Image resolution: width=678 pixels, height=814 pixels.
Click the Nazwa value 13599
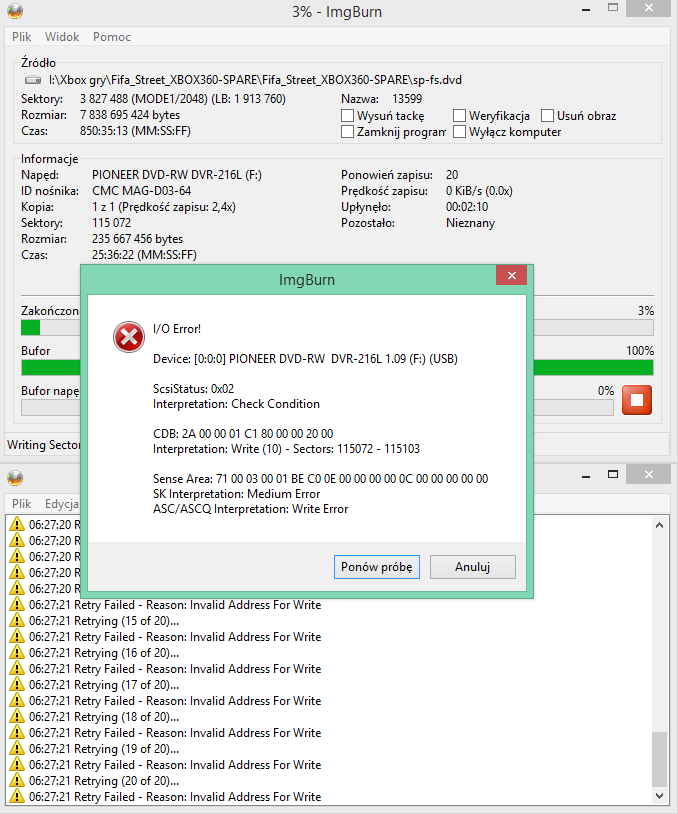point(407,99)
